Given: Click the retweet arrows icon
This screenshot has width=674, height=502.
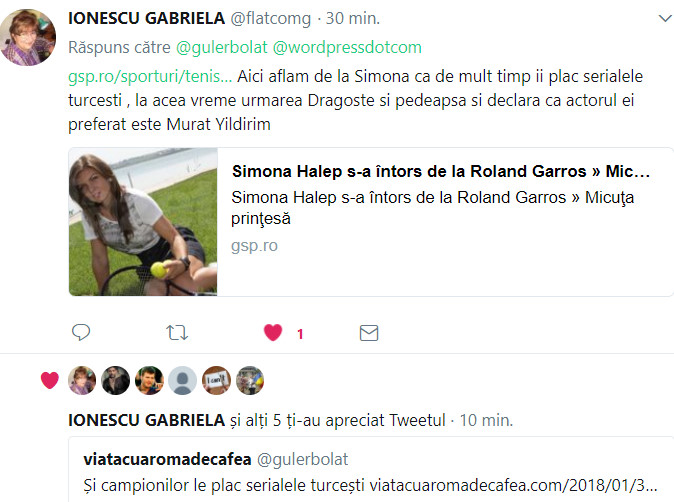Looking at the screenshot, I should coord(177,333).
